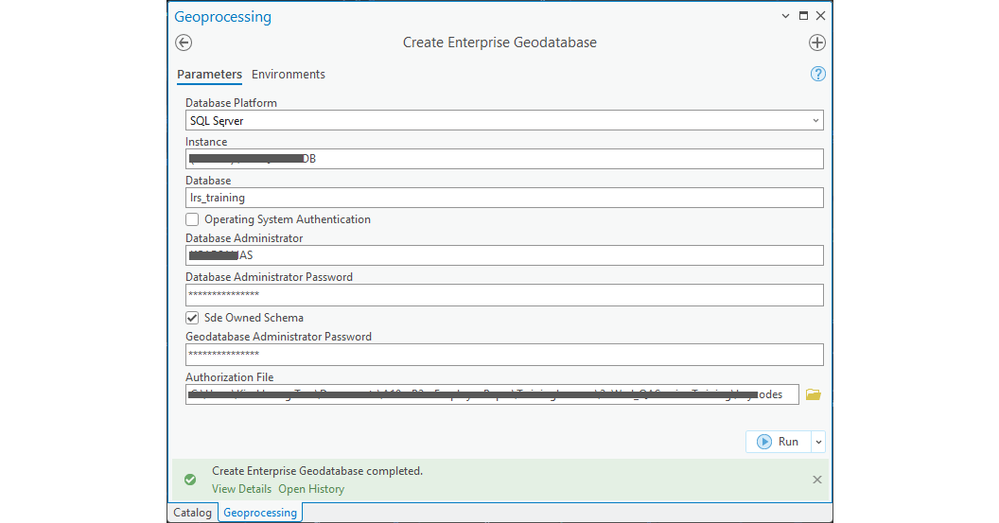Switch to the Catalog pane tab
The width and height of the screenshot is (999, 523).
192,513
